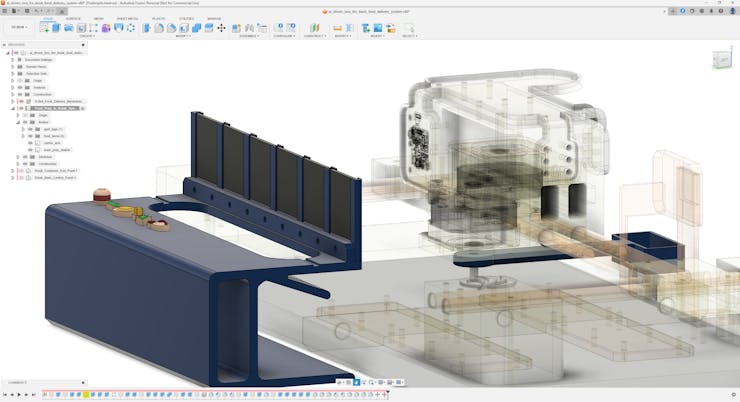The width and height of the screenshot is (740, 402).
Task: Hide the Construction folder in the browser
Action: tap(24, 164)
